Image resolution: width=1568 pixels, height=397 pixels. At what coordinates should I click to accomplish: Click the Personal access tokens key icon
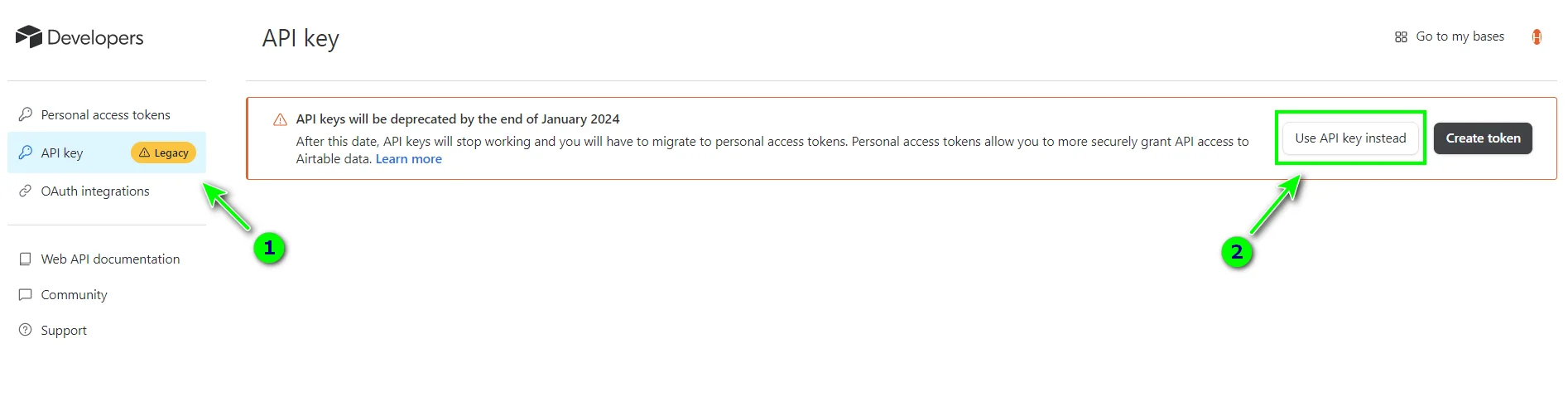click(26, 114)
